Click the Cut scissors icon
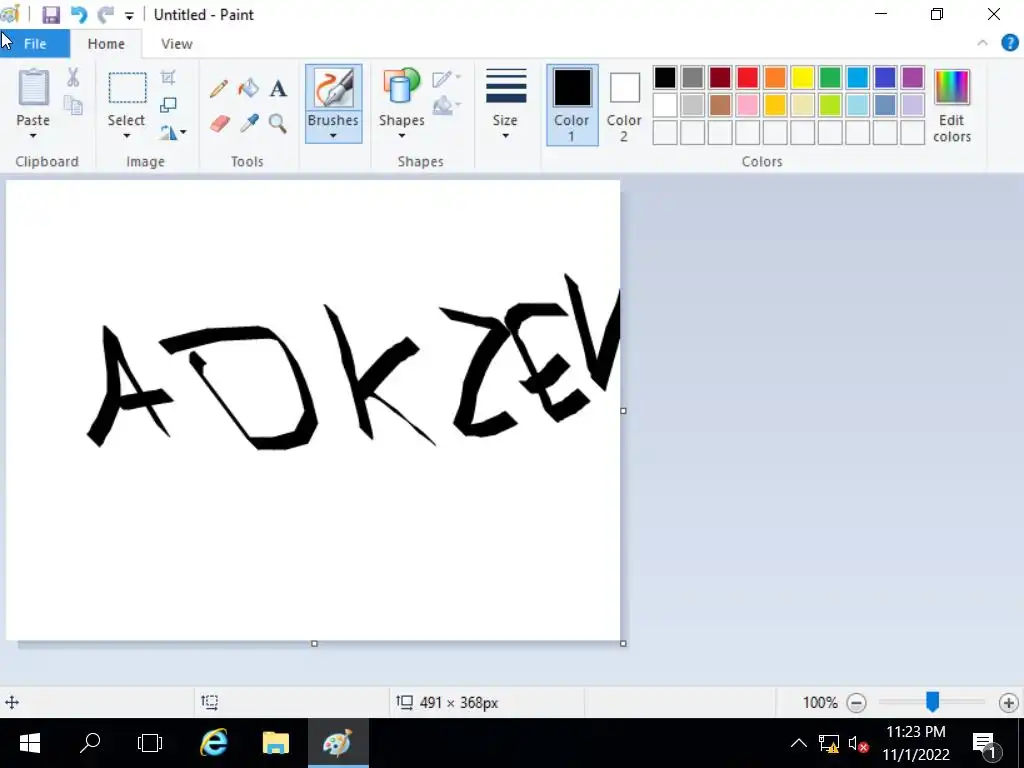 [x=73, y=78]
